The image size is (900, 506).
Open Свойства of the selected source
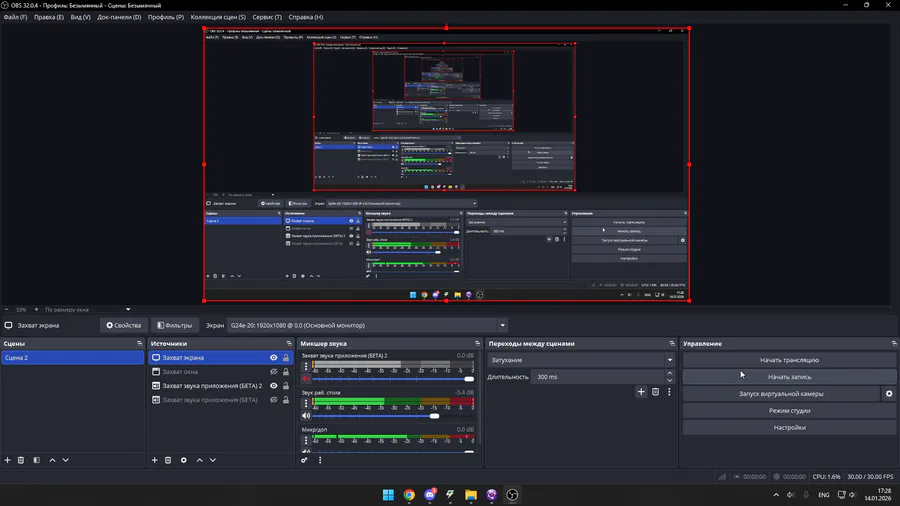[123, 325]
